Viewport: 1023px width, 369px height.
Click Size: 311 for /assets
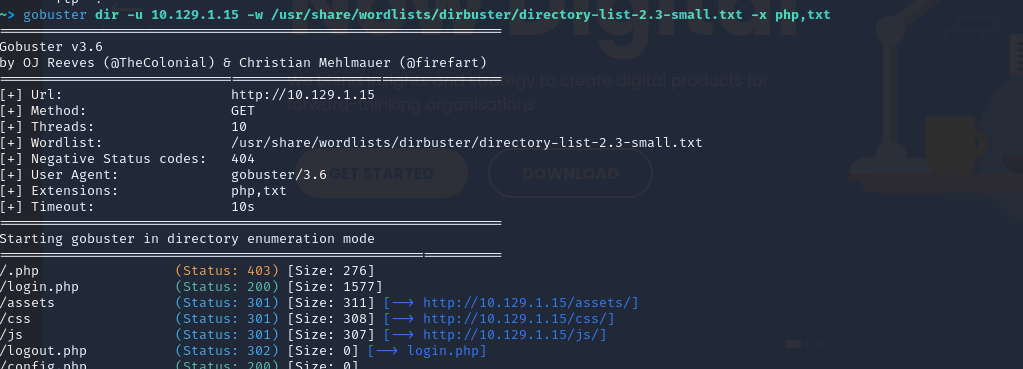pyautogui.click(x=331, y=303)
